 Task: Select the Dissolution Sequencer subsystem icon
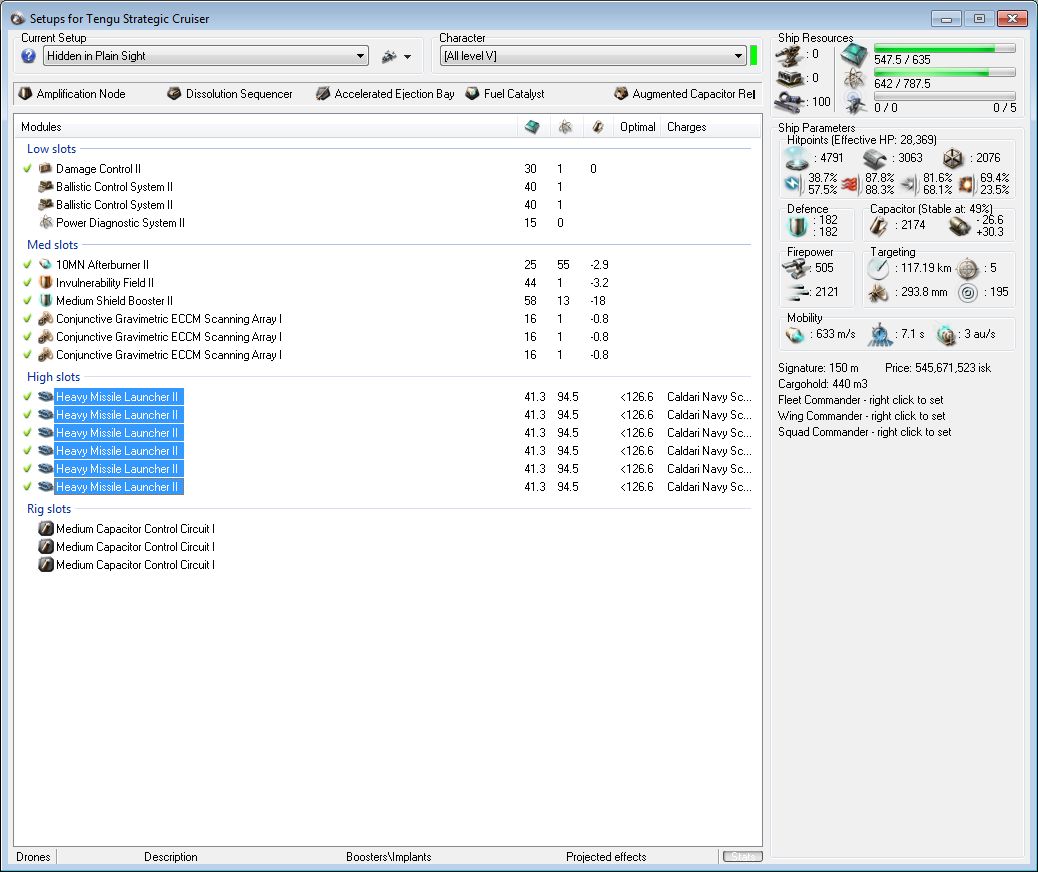175,94
